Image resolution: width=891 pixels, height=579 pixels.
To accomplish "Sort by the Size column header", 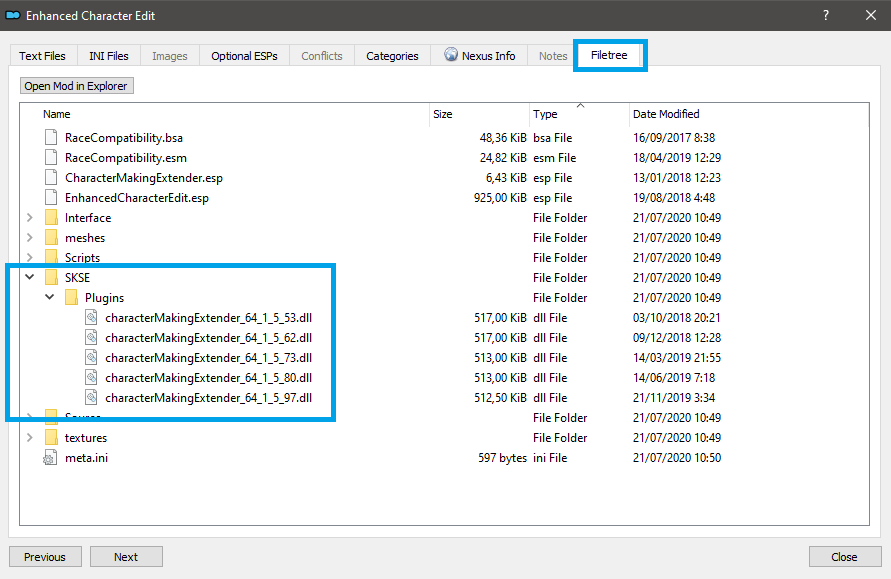I will pyautogui.click(x=443, y=114).
